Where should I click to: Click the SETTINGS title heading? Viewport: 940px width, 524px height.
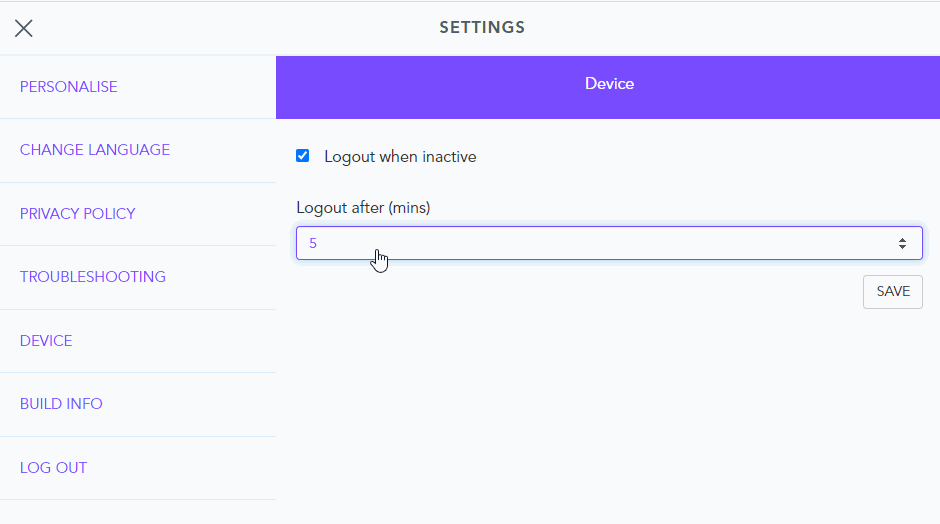(482, 28)
